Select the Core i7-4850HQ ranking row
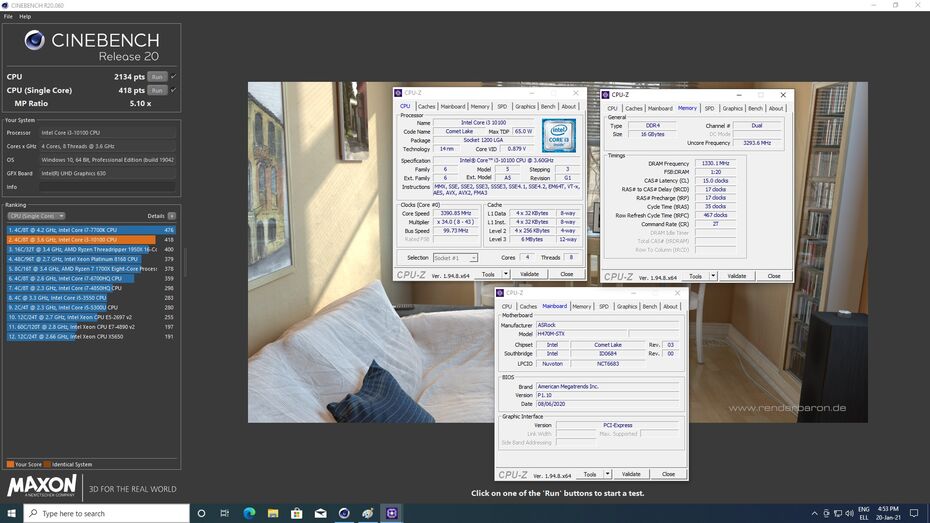The image size is (930, 523). coord(91,288)
